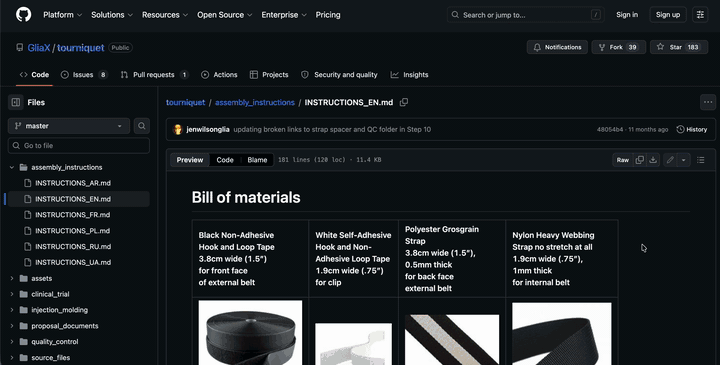Open jenwilsonglia author link

pos(208,129)
